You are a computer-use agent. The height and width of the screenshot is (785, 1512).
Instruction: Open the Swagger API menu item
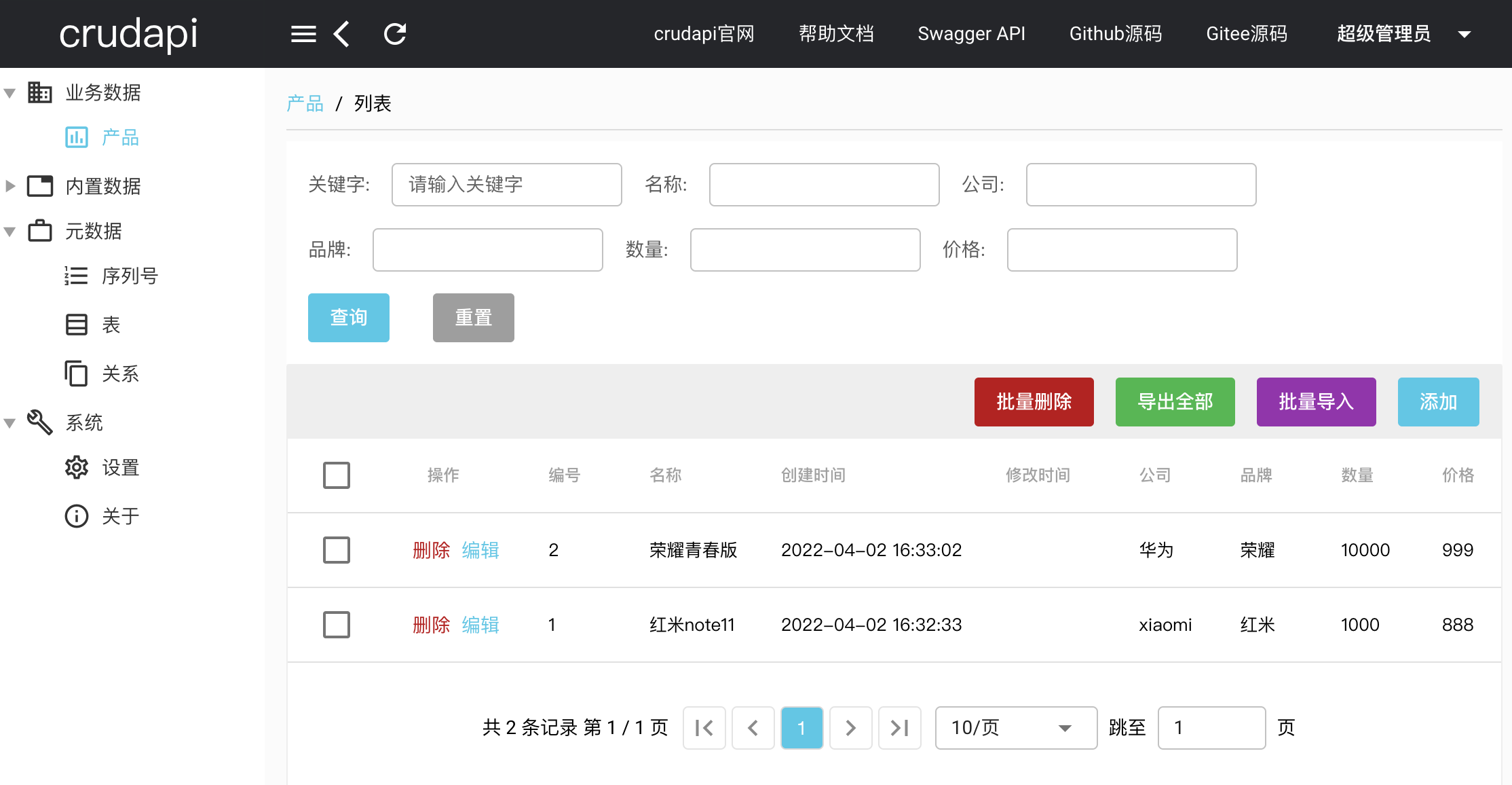[x=971, y=34]
